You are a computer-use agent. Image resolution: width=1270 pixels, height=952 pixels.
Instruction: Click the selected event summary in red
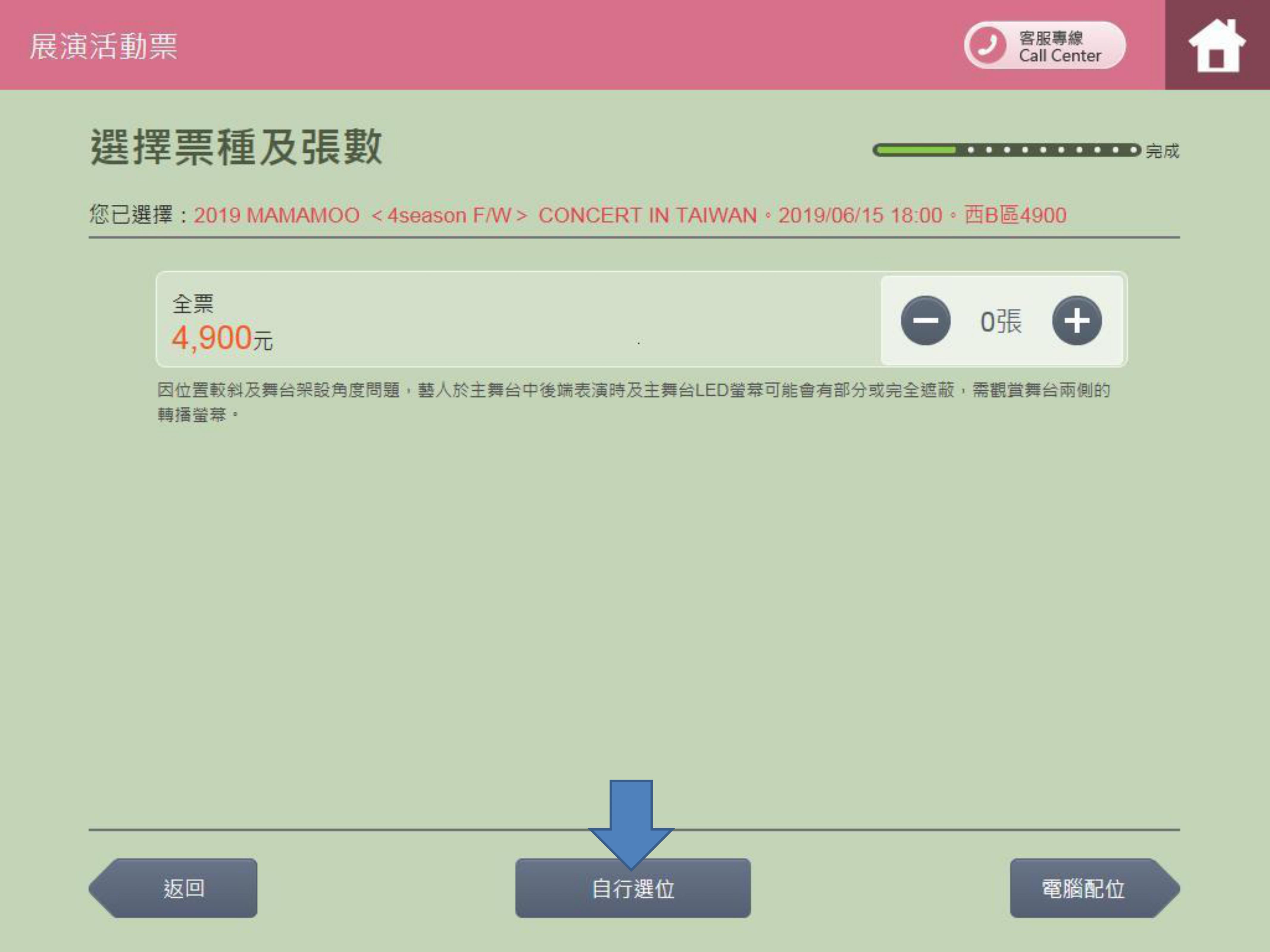click(630, 215)
